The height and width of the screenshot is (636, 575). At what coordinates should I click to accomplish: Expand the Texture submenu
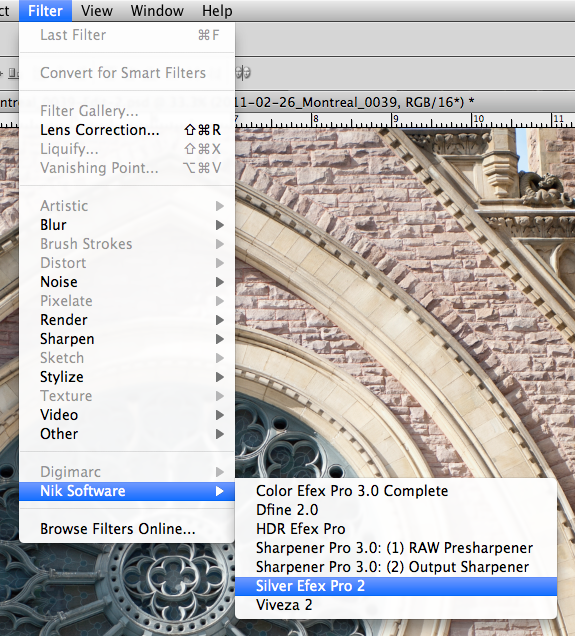pyautogui.click(x=127, y=396)
